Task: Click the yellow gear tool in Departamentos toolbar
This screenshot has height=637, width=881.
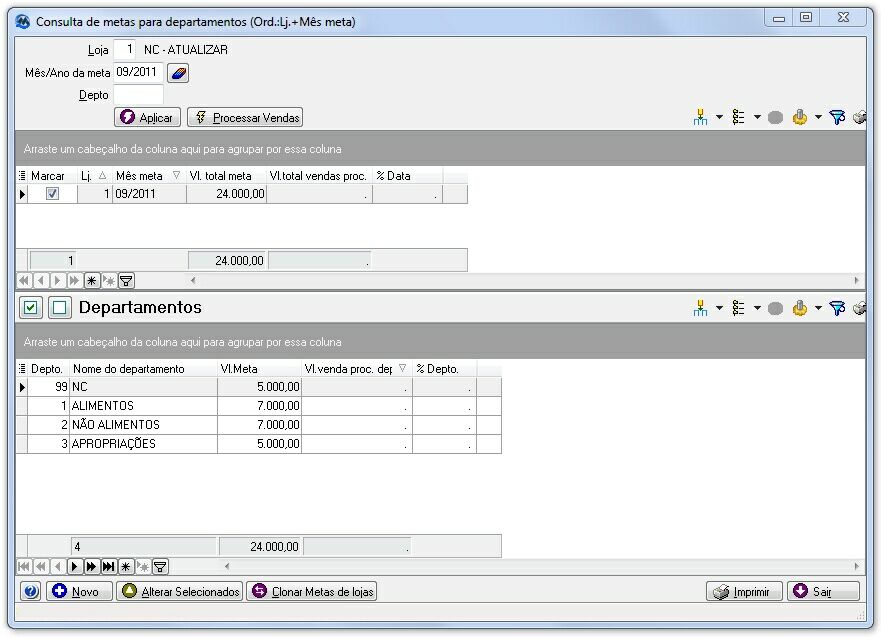Action: click(x=800, y=308)
